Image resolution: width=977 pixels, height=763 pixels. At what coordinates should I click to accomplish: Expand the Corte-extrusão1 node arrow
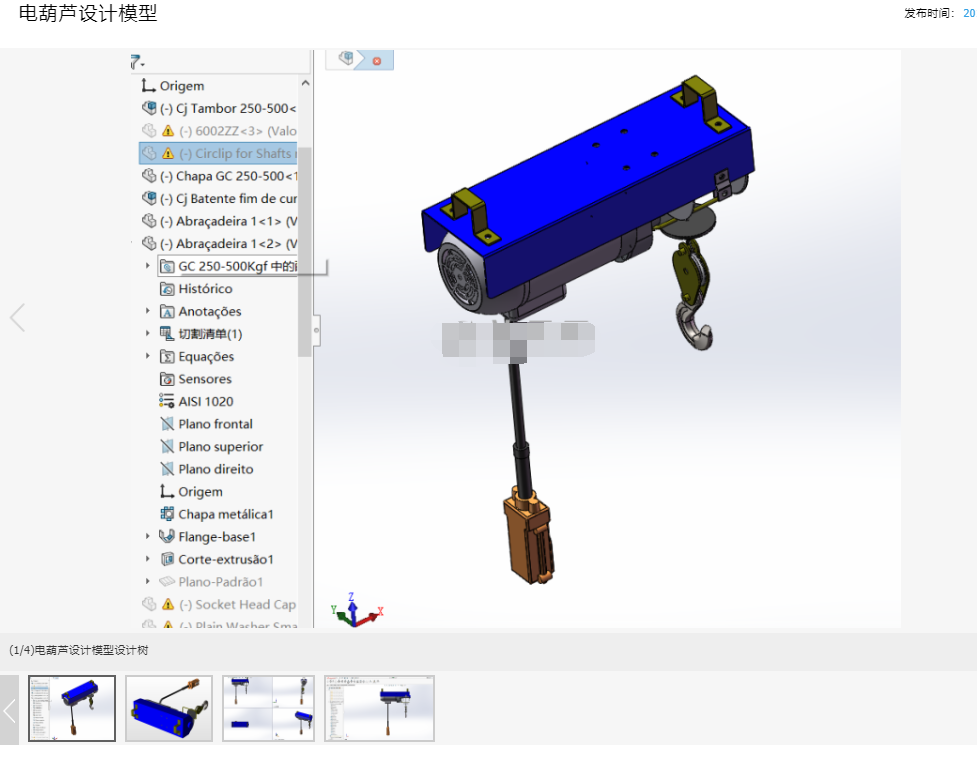click(x=148, y=559)
